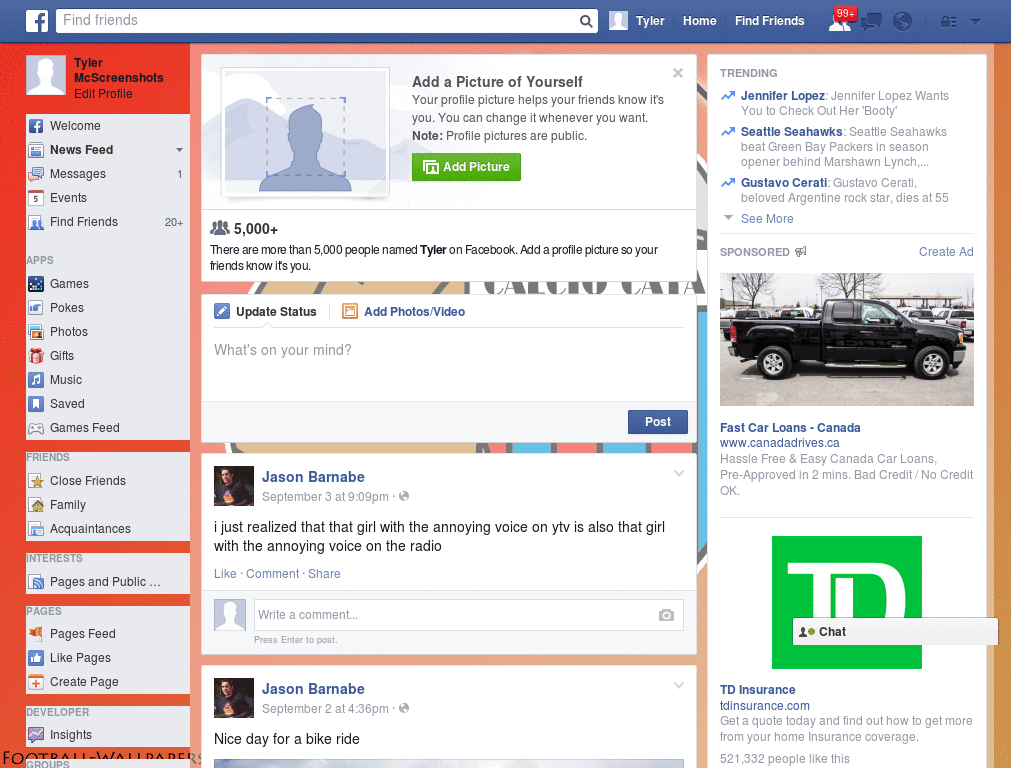Click the Write a comment field
This screenshot has height=768, width=1024.
(x=468, y=615)
